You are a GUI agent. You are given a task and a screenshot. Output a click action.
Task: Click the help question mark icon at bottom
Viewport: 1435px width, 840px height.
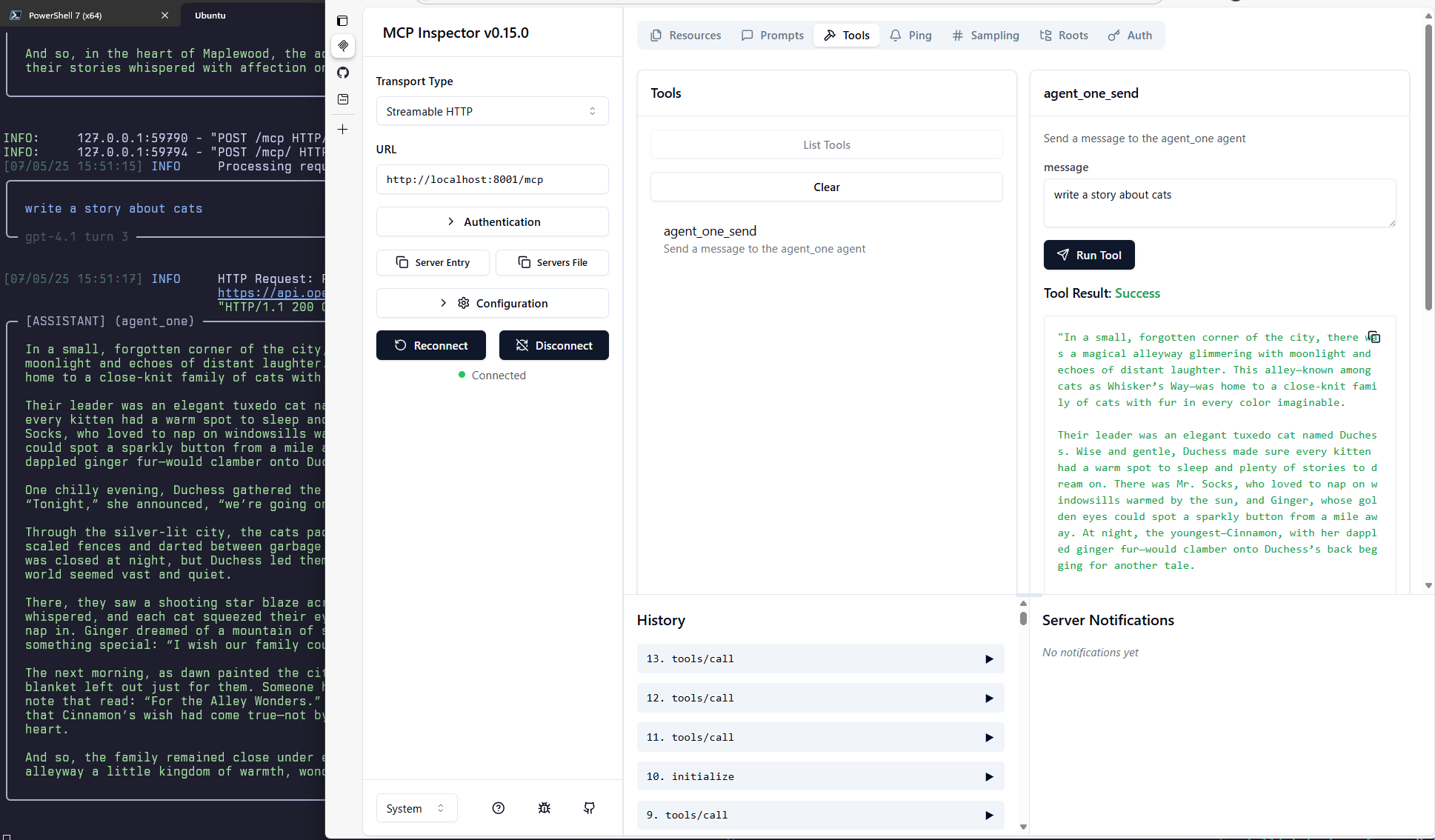point(498,807)
